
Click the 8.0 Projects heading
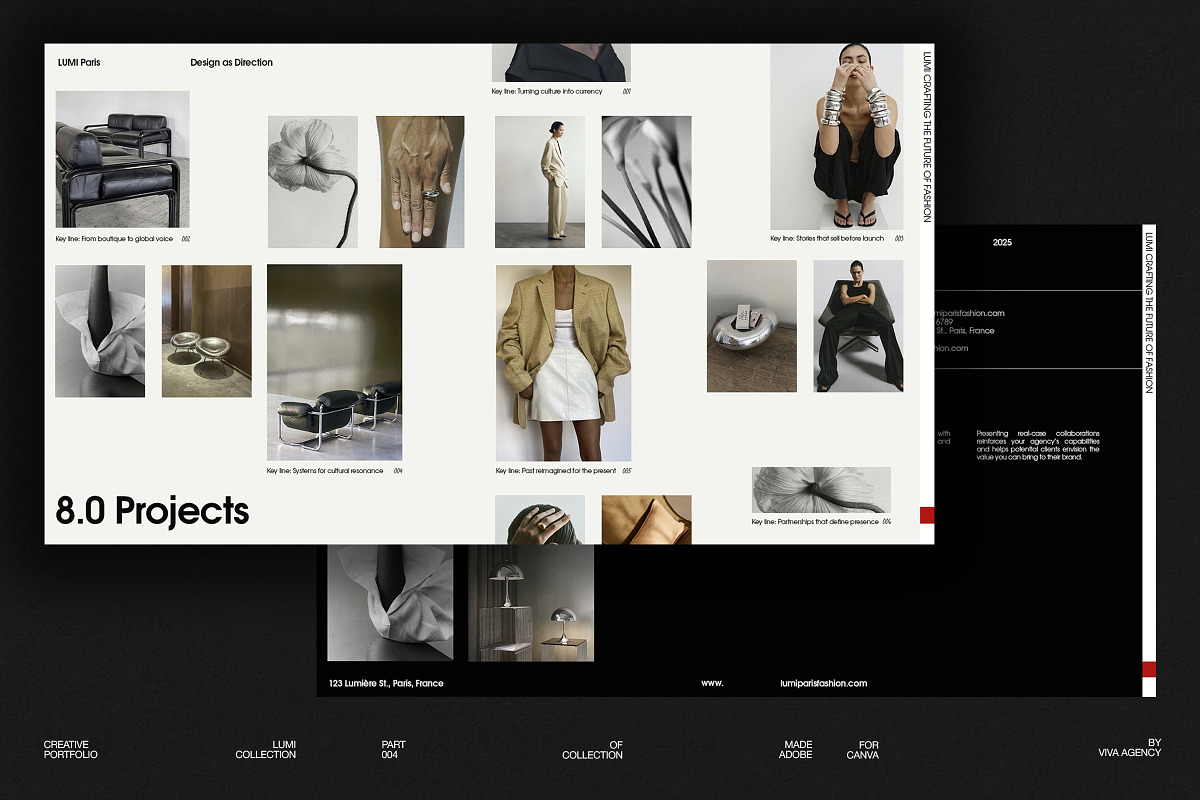point(152,510)
